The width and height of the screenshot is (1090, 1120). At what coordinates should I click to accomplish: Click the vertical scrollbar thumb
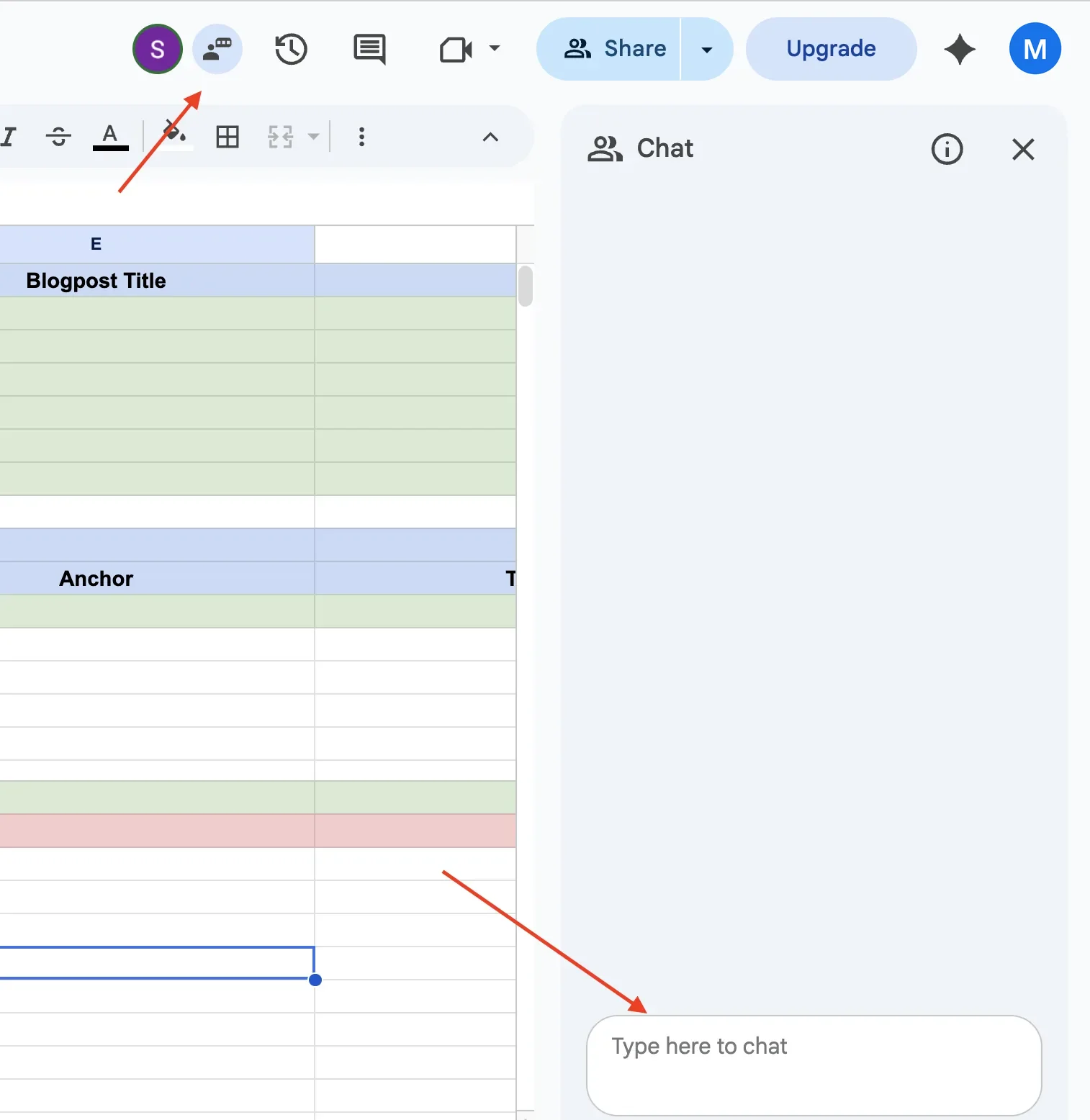coord(526,286)
